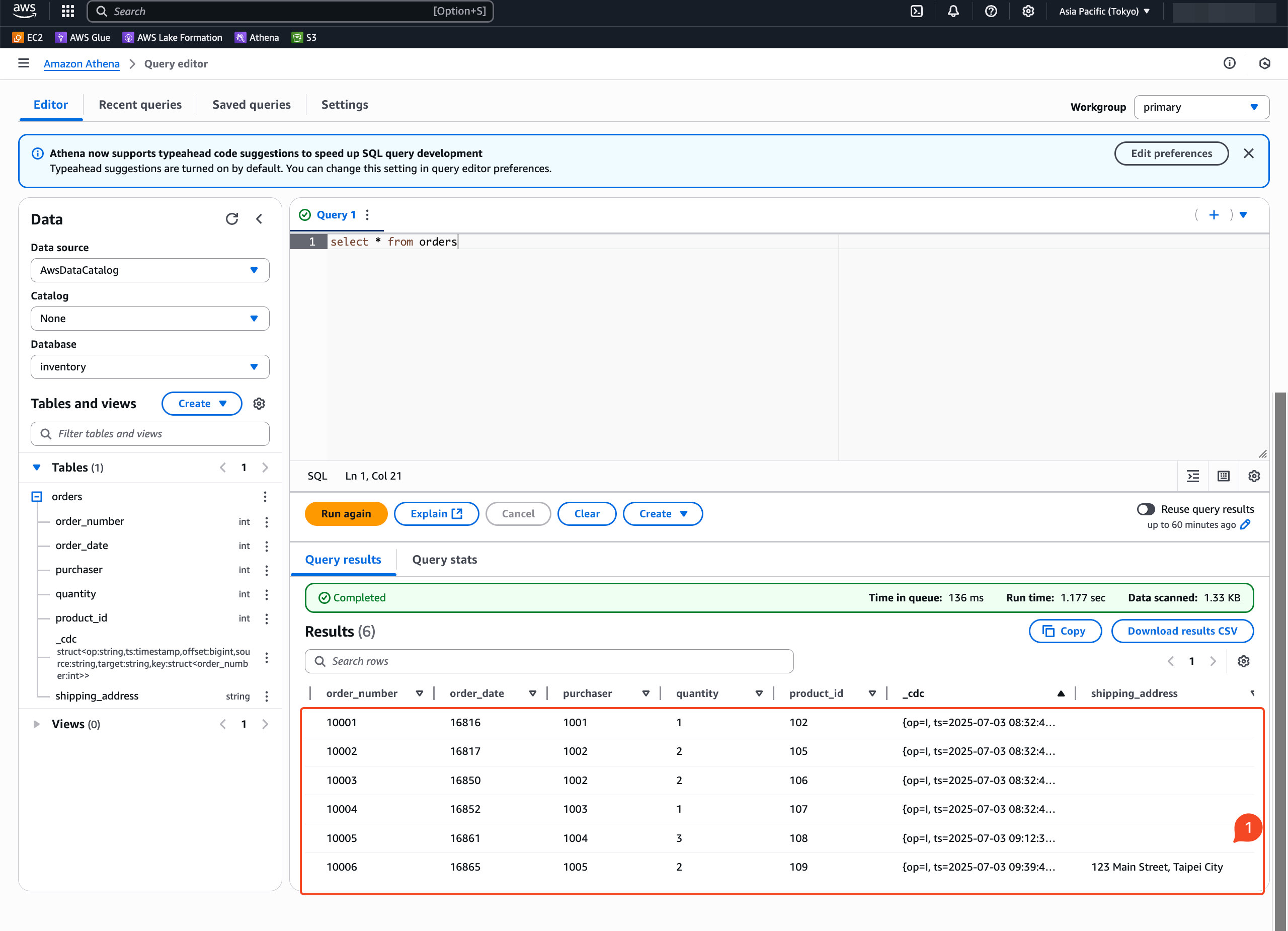Open the notifications bell
The width and height of the screenshot is (1288, 931).
click(953, 11)
